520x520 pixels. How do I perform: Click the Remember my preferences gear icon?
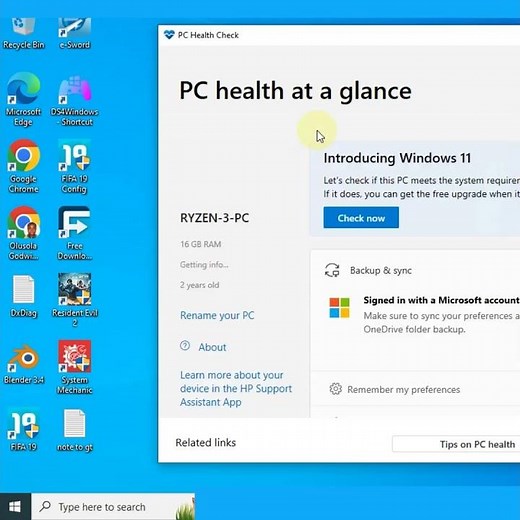point(336,389)
